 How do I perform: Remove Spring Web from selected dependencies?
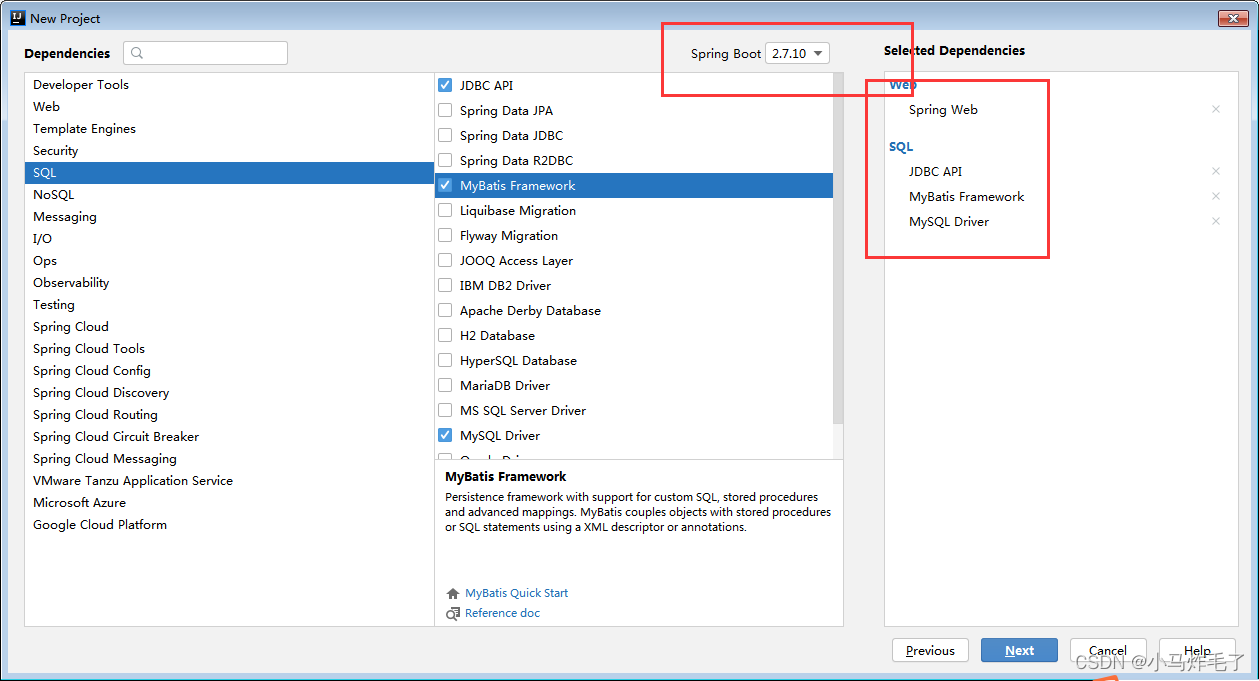(1216, 110)
